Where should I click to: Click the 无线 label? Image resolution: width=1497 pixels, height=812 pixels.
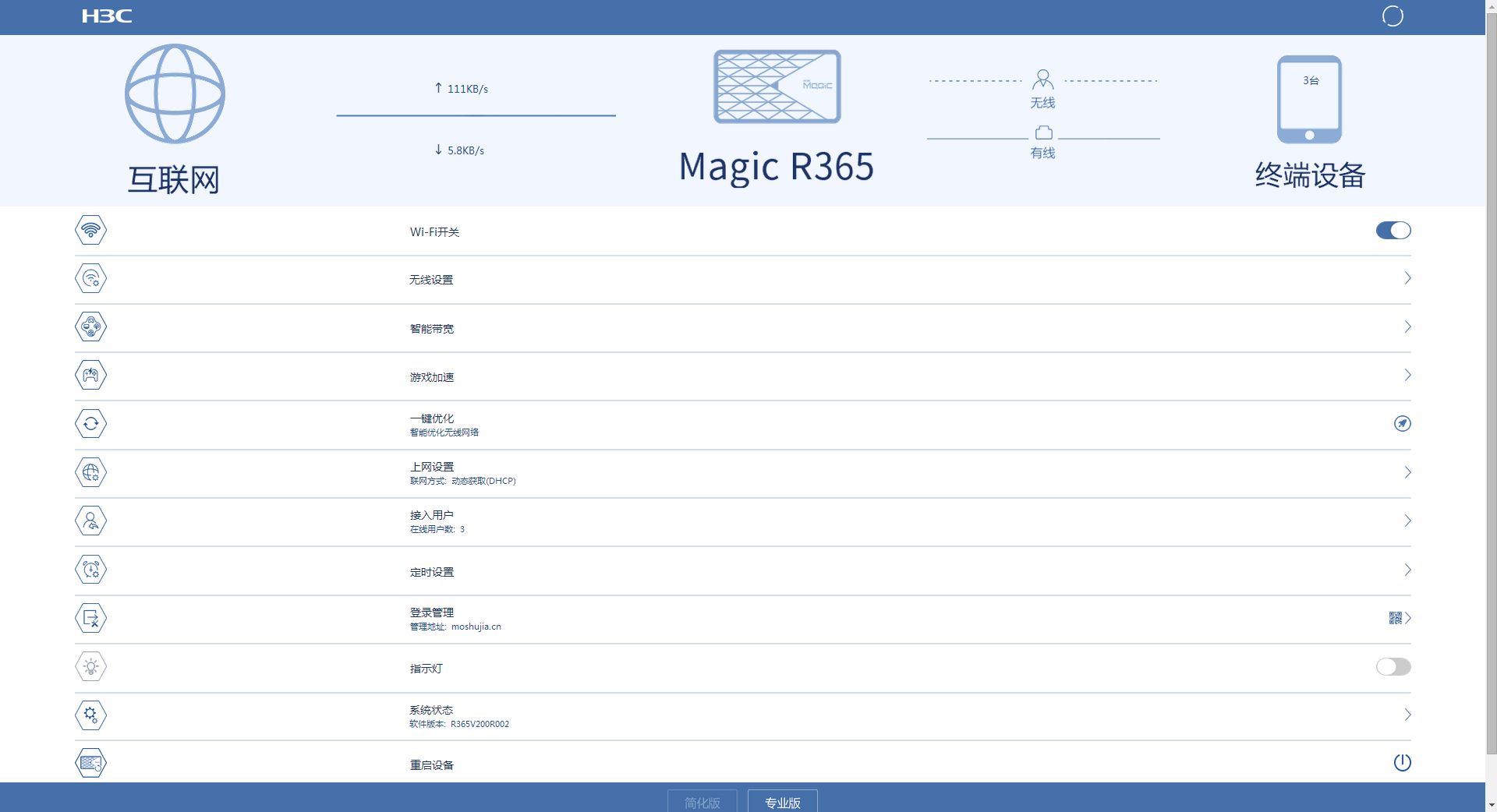pyautogui.click(x=1042, y=103)
